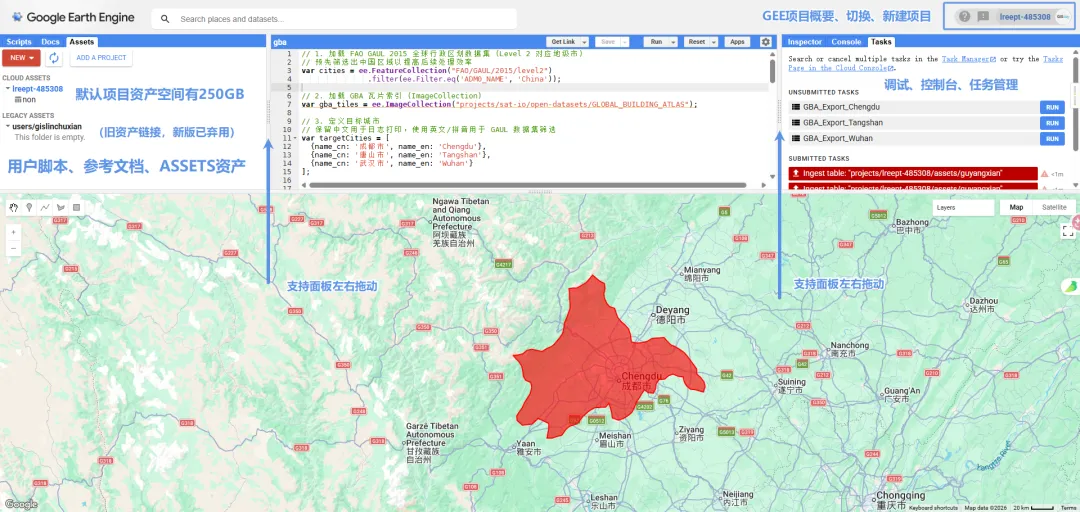Select the draw line tool
The height and width of the screenshot is (512, 1080).
coord(45,207)
